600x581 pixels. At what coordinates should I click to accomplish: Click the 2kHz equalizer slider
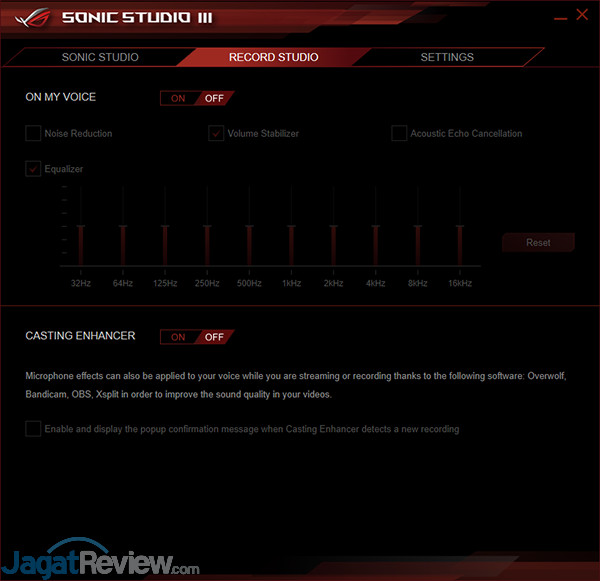(x=333, y=226)
